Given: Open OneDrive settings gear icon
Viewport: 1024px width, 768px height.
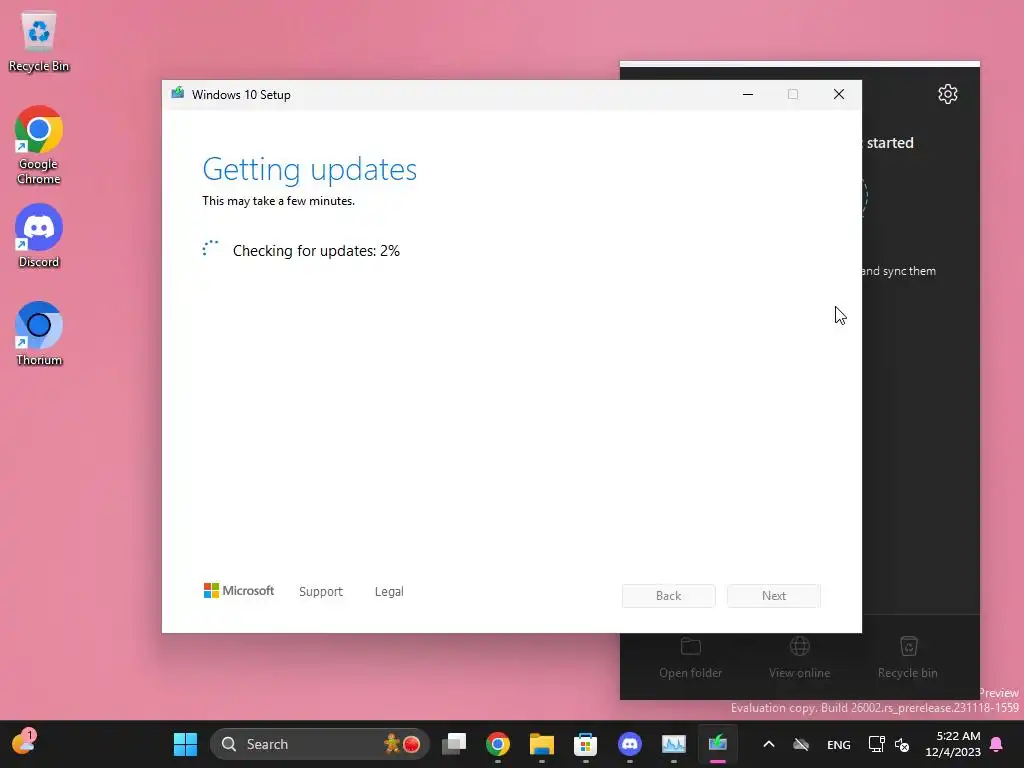Looking at the screenshot, I should (x=948, y=94).
